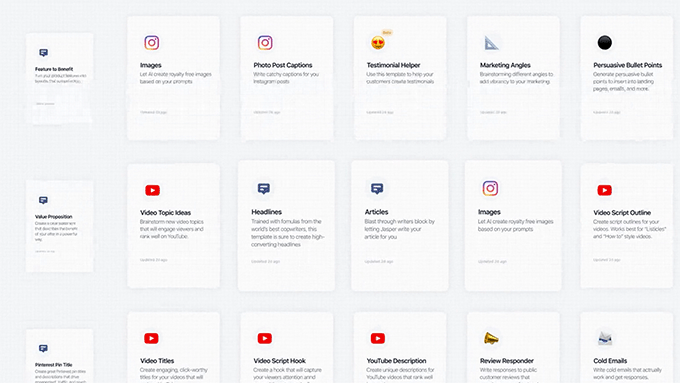Click the Headlines chat bubble icon
This screenshot has height=383, width=680.
coord(264,189)
